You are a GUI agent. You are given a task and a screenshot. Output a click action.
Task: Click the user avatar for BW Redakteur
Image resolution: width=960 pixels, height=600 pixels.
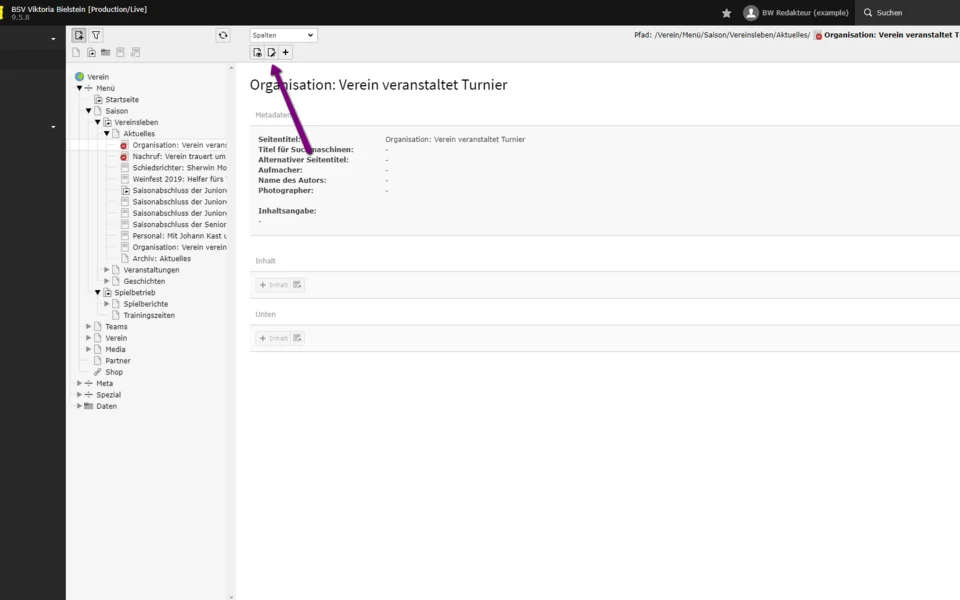(751, 13)
